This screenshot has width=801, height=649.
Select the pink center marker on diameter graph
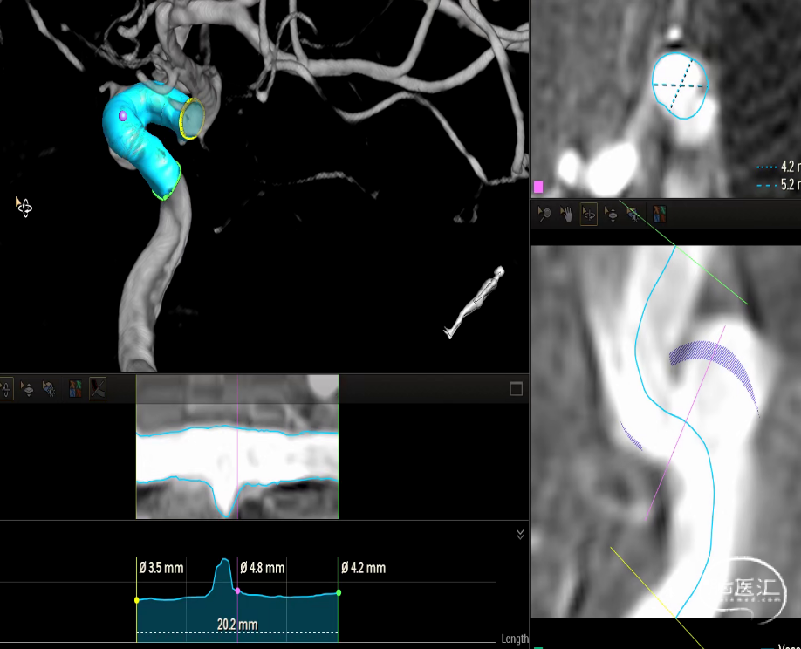click(x=237, y=591)
